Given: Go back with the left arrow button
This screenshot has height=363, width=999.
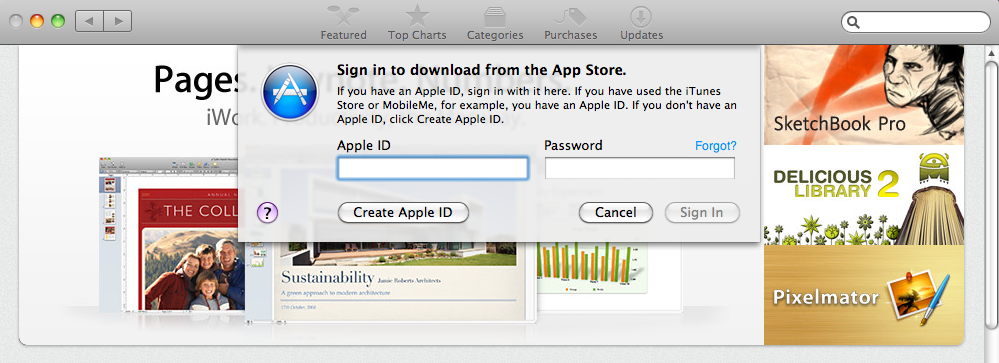Looking at the screenshot, I should (89, 21).
